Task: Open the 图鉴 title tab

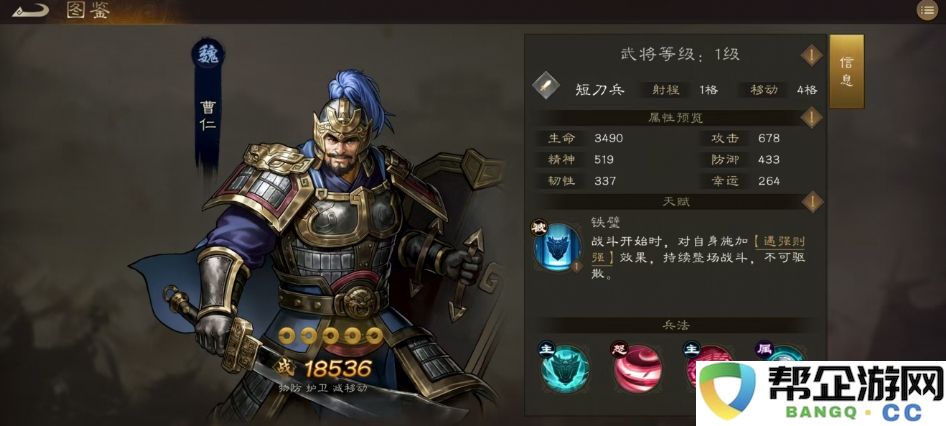Action: [87, 11]
